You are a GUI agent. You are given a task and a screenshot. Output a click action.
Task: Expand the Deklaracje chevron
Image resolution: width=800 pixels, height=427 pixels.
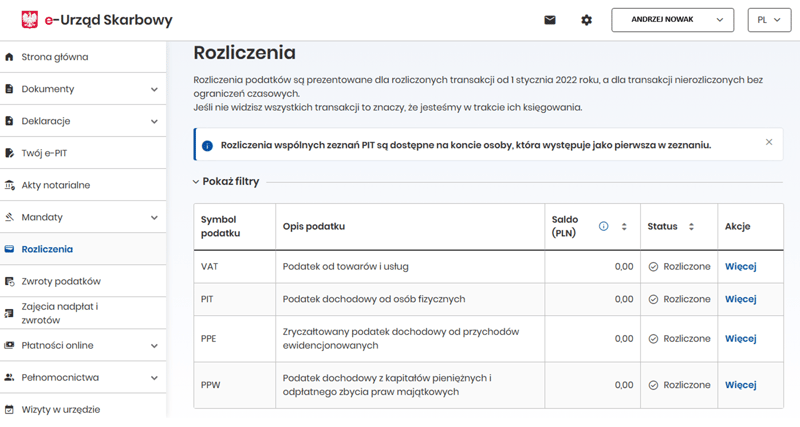pyautogui.click(x=154, y=121)
